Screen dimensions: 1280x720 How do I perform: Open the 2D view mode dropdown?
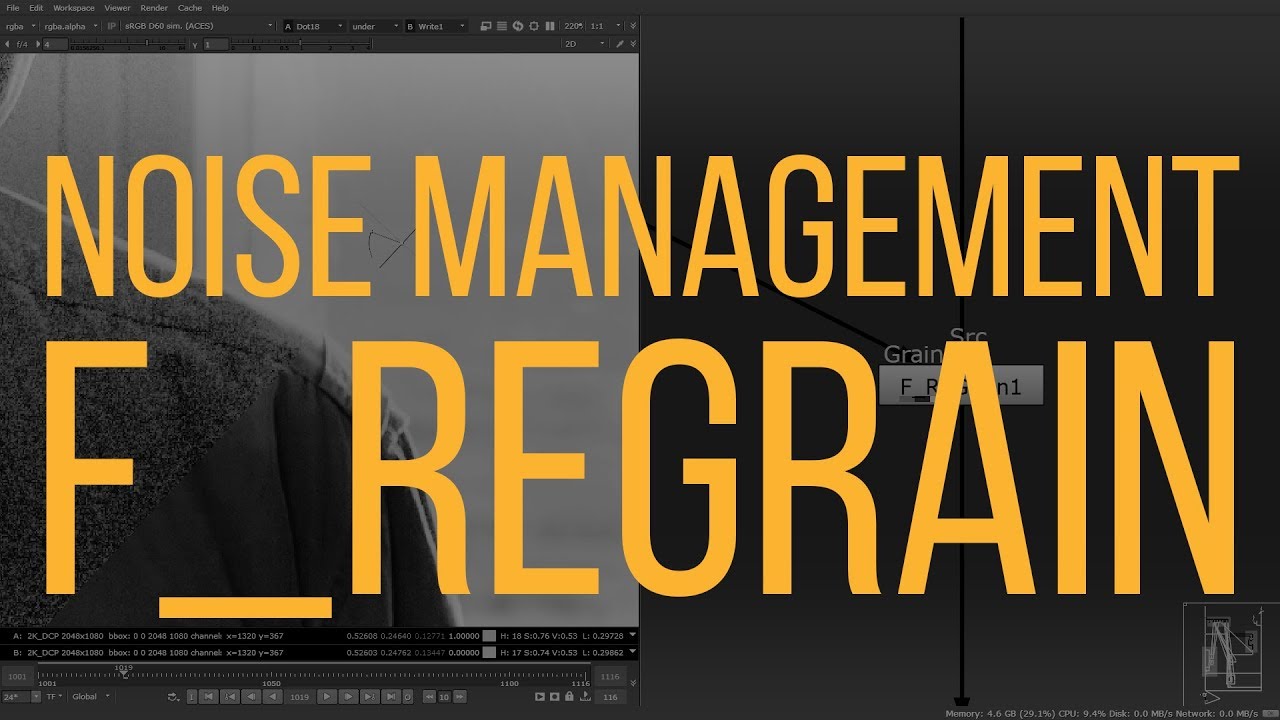point(585,44)
